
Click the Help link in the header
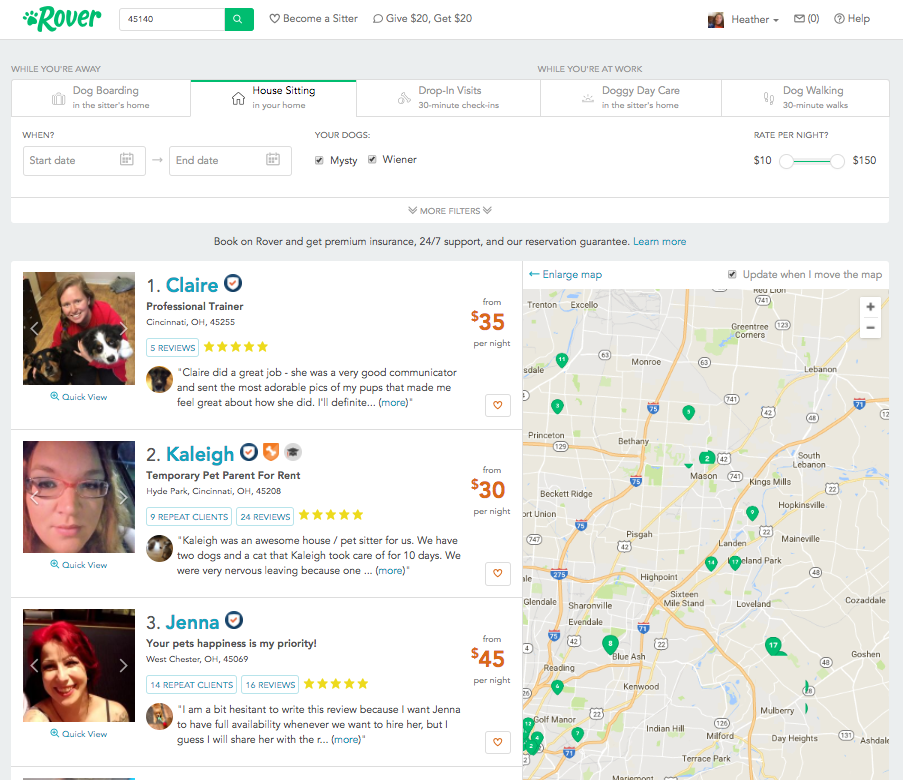pyautogui.click(x=852, y=18)
